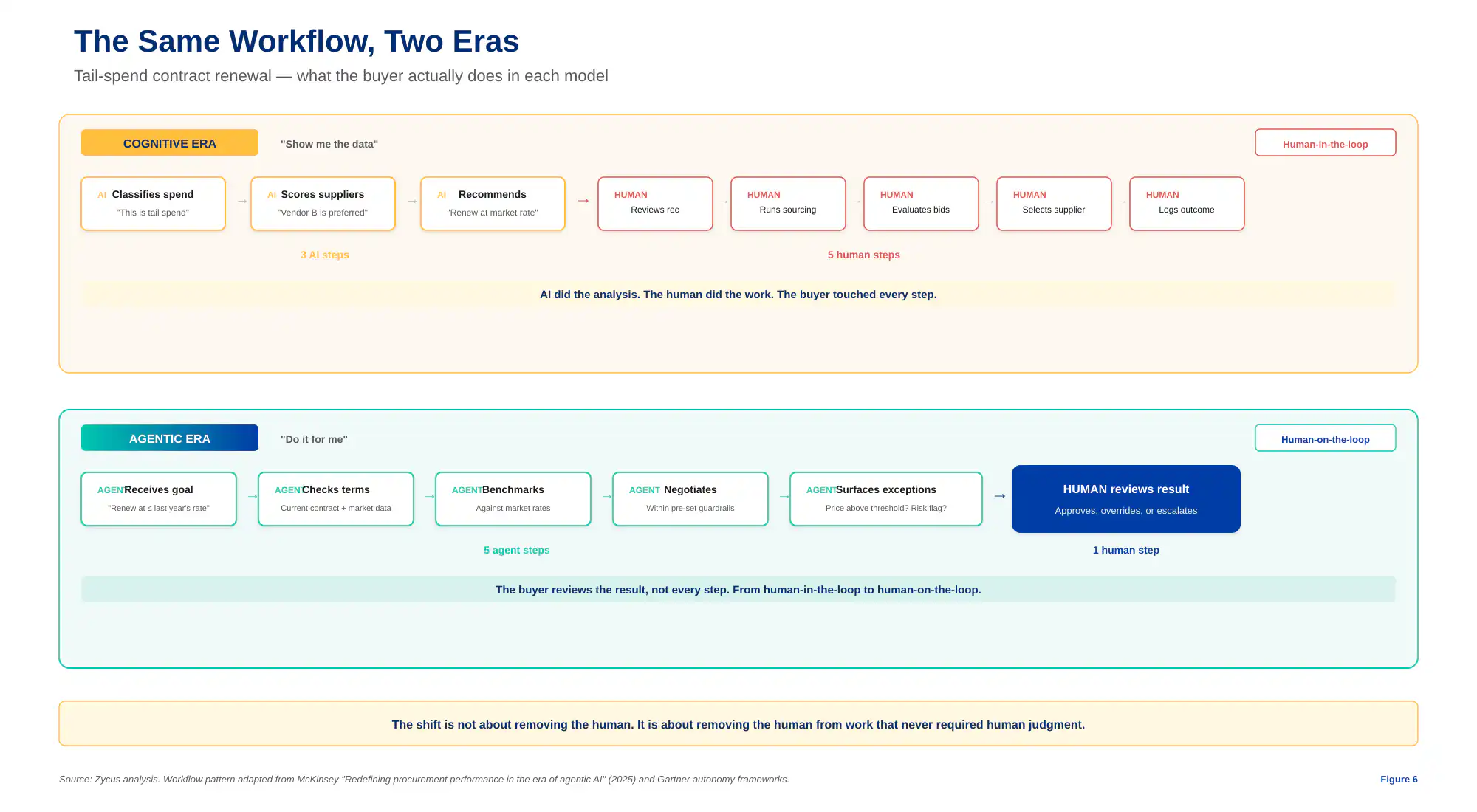Select the AGENT Negotiates step box
The image size is (1477, 812).
690,499
